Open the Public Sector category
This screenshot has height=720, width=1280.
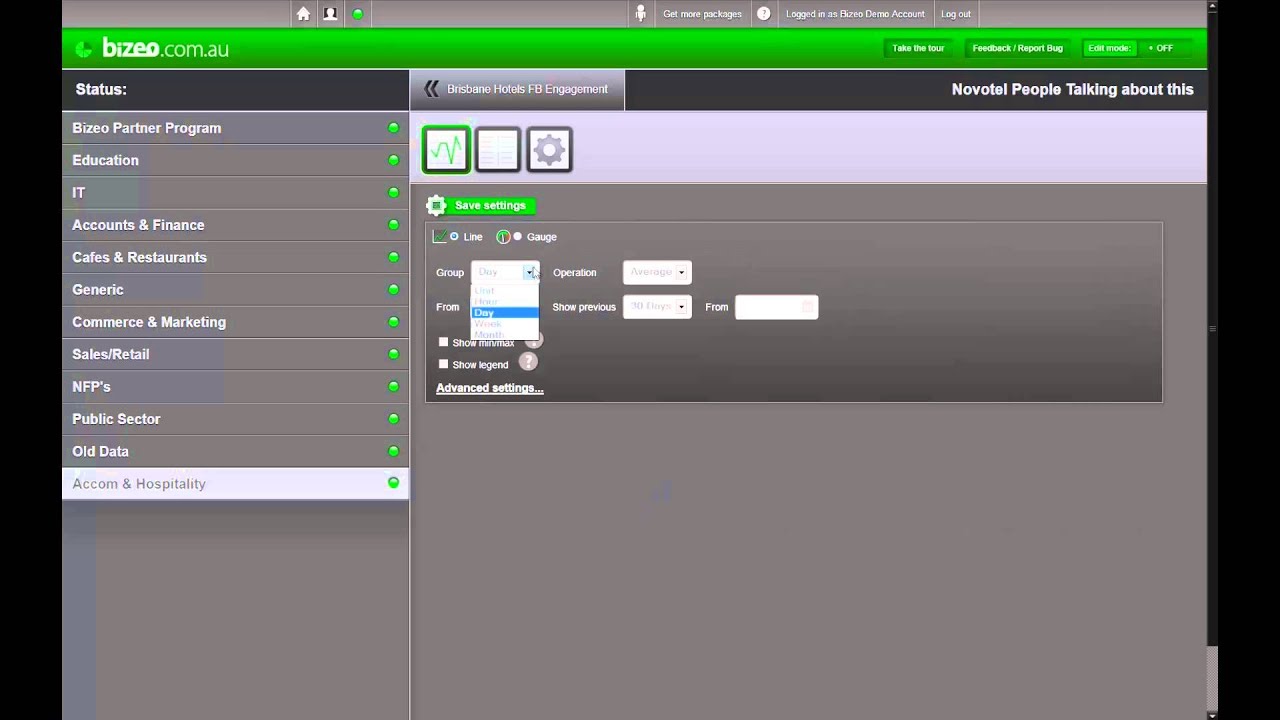235,419
